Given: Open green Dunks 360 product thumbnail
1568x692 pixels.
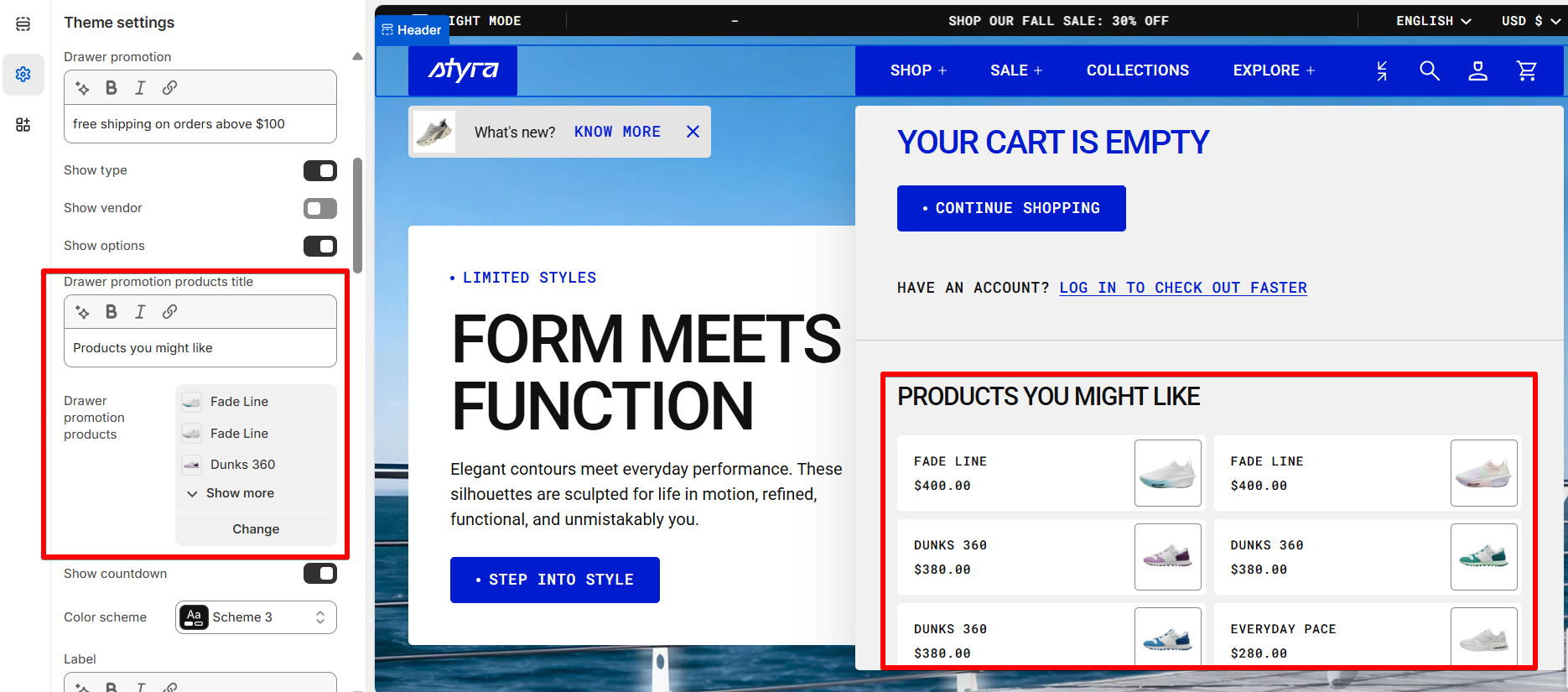Looking at the screenshot, I should pyautogui.click(x=1484, y=557).
